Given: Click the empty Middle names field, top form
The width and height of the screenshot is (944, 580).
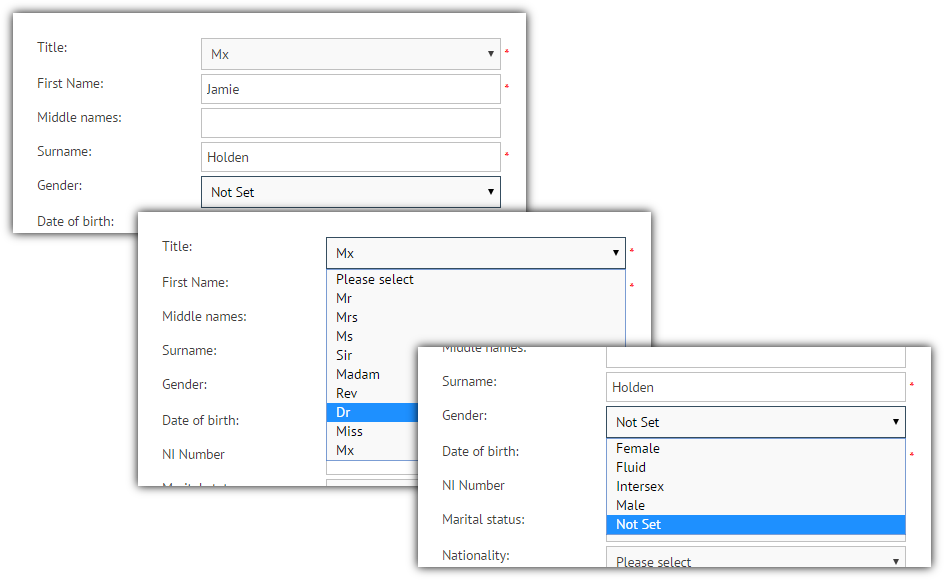Looking at the screenshot, I should coord(350,123).
